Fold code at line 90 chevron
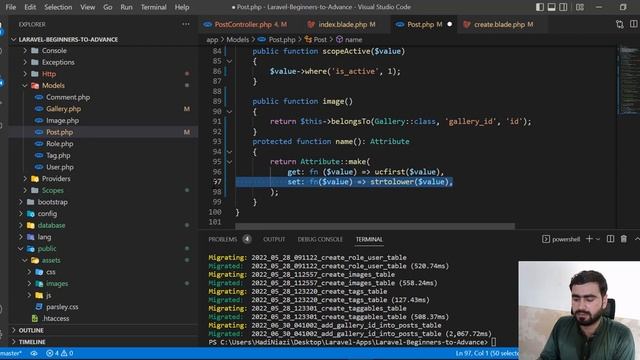This screenshot has width=640, height=360. pyautogui.click(x=229, y=111)
